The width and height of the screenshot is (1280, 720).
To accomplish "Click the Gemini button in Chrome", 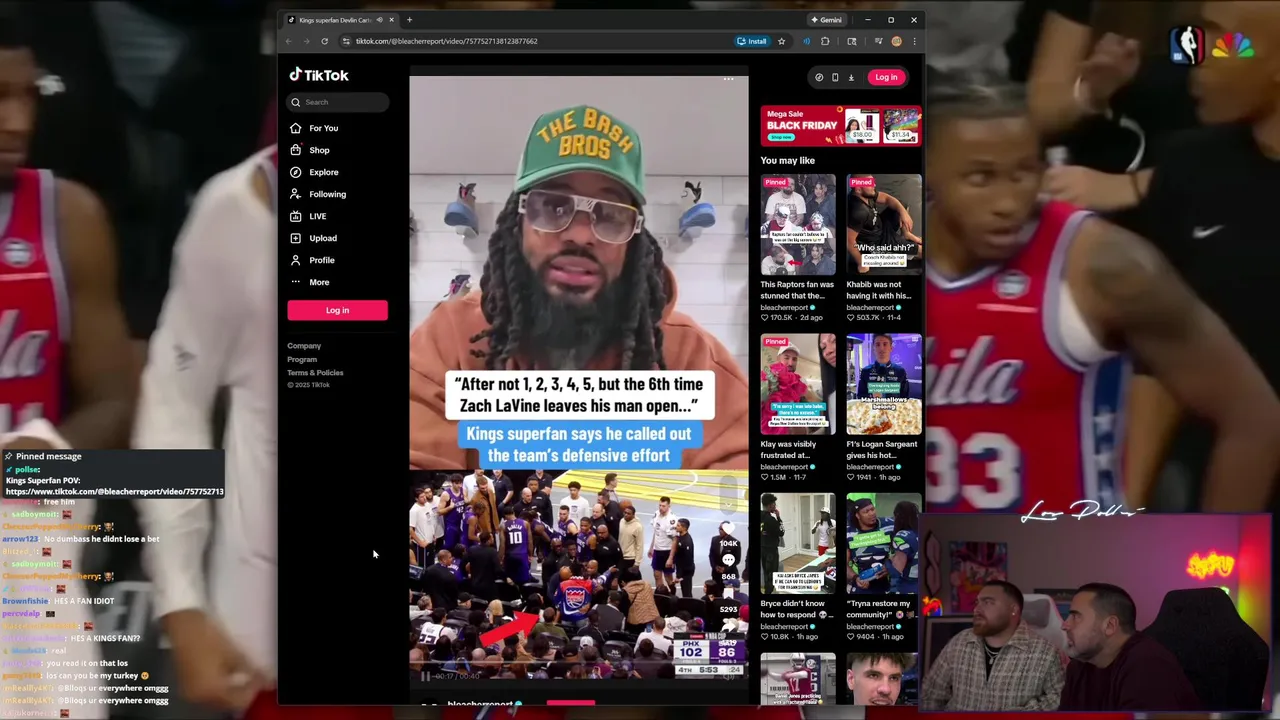I will pyautogui.click(x=827, y=20).
